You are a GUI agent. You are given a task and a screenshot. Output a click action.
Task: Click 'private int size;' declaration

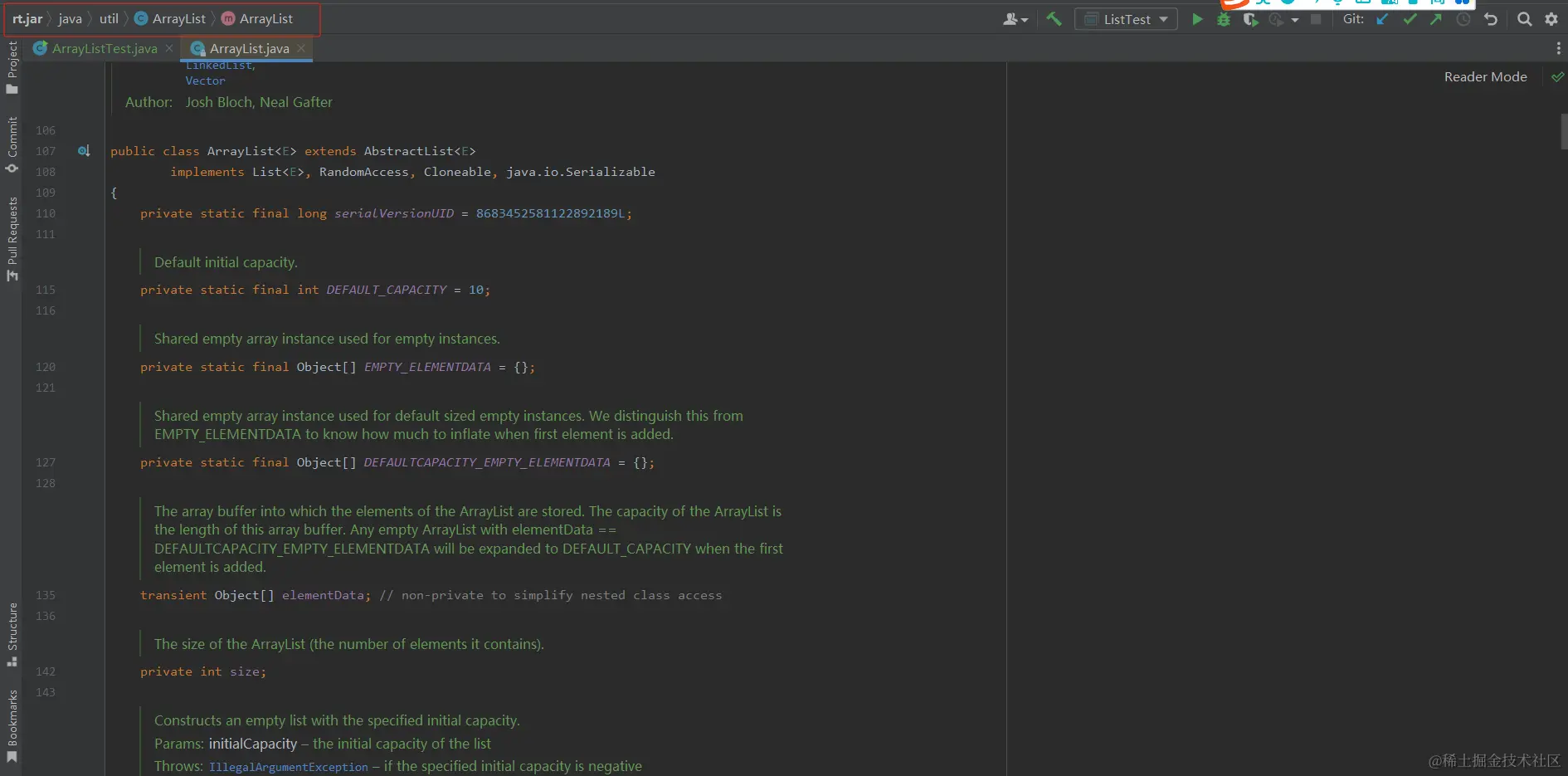(203, 671)
